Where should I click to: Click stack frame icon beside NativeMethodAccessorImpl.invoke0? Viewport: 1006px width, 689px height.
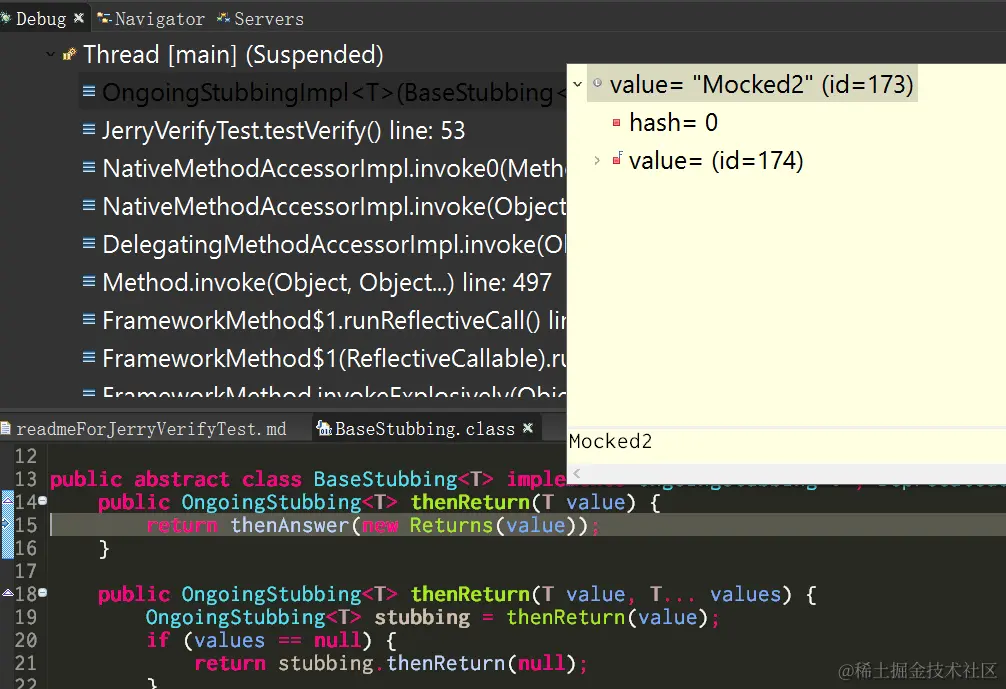[89, 167]
